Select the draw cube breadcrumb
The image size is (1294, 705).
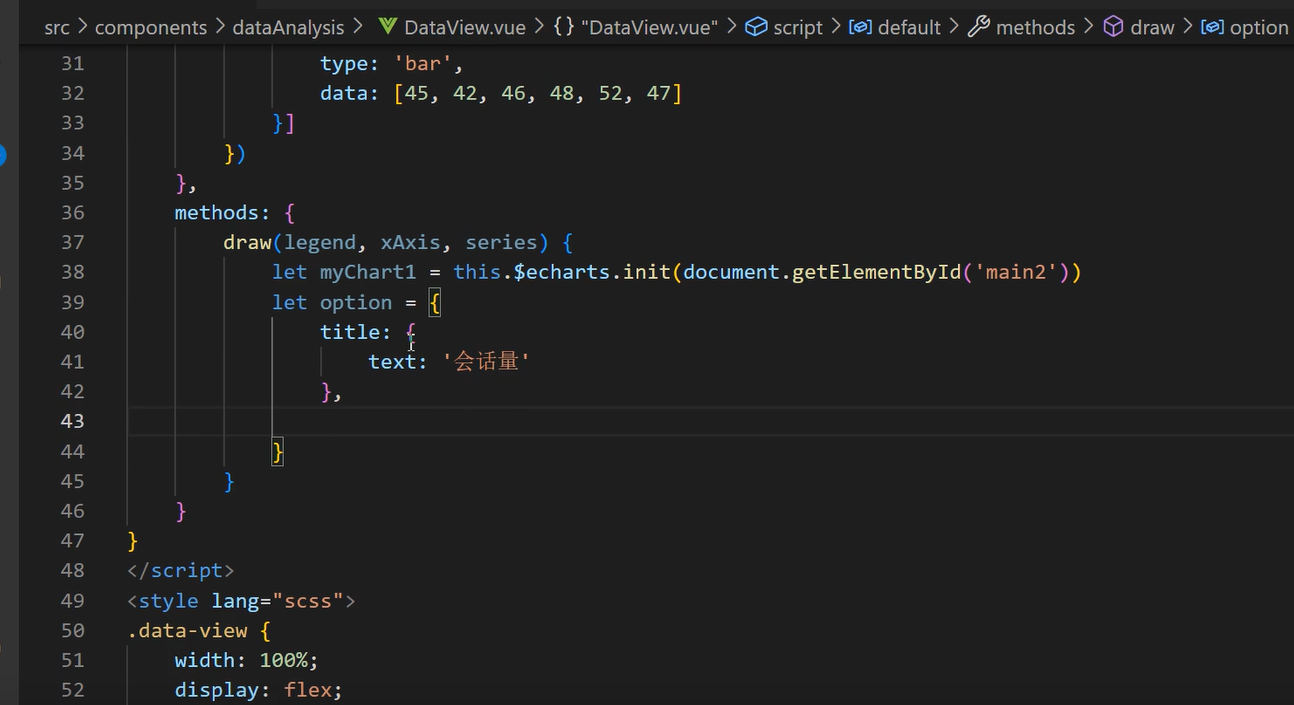click(x=1138, y=27)
